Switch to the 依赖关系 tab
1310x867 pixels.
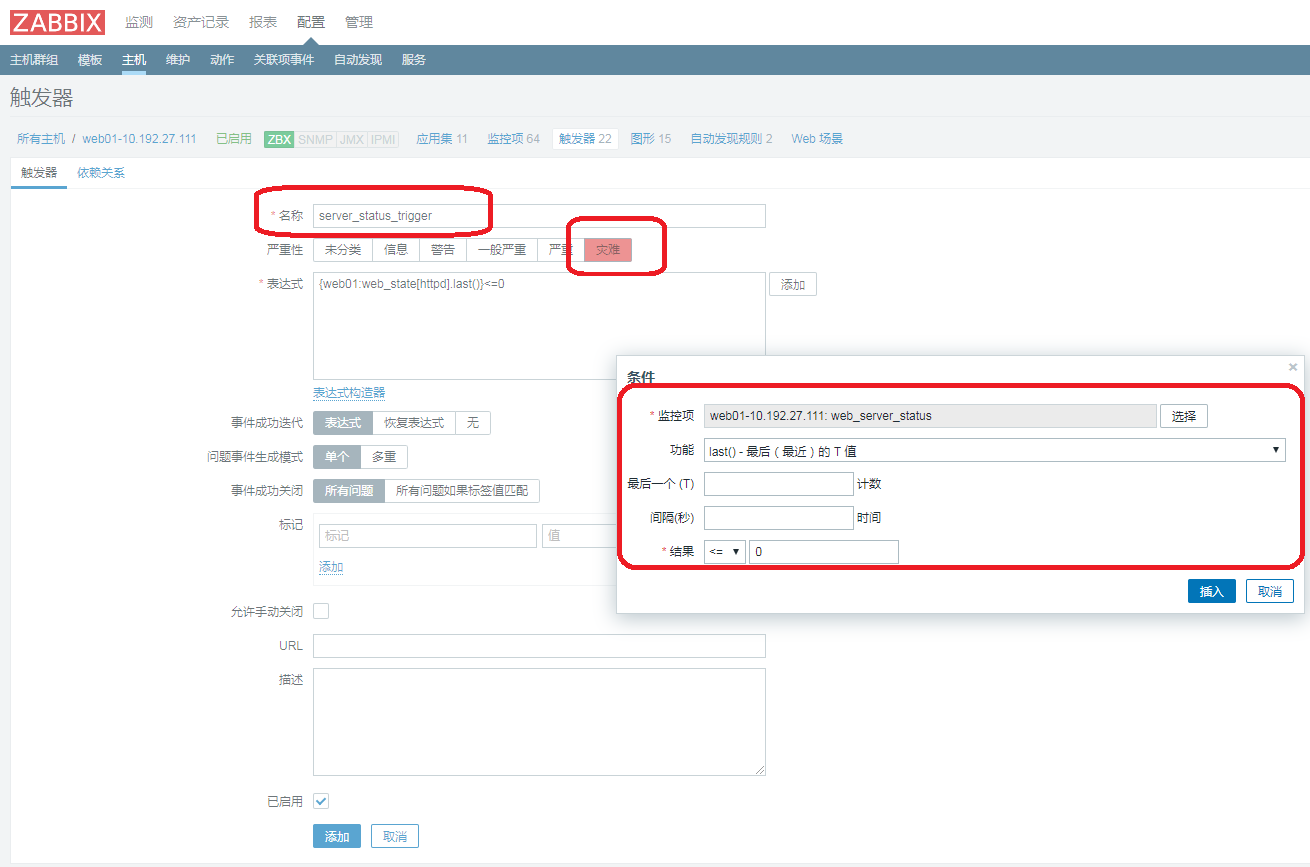[x=101, y=173]
